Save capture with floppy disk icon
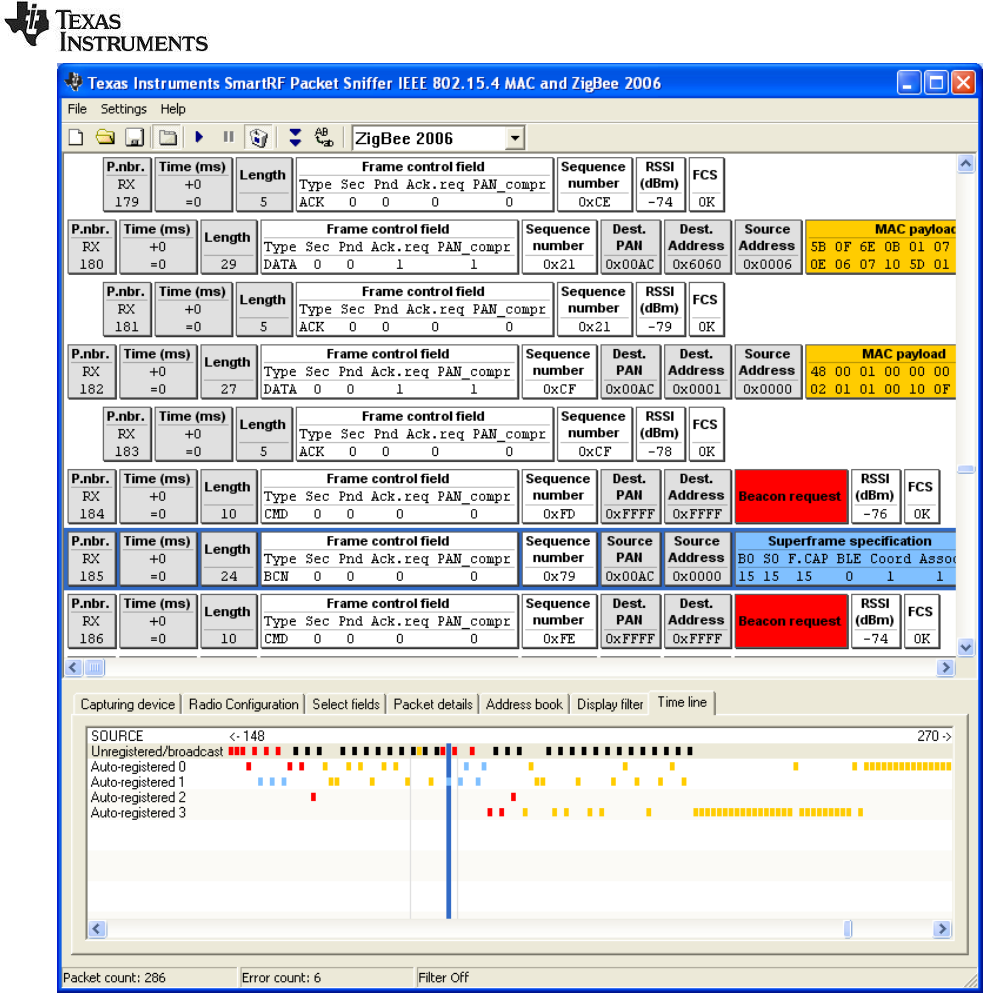The image size is (983, 993). coord(134,137)
